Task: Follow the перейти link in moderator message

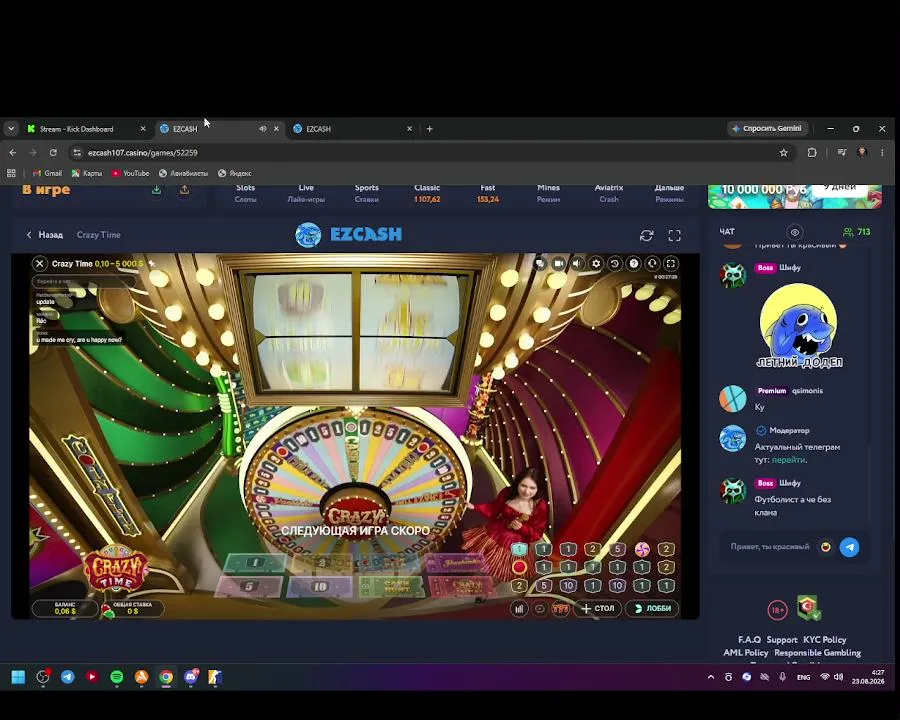Action: (788, 460)
